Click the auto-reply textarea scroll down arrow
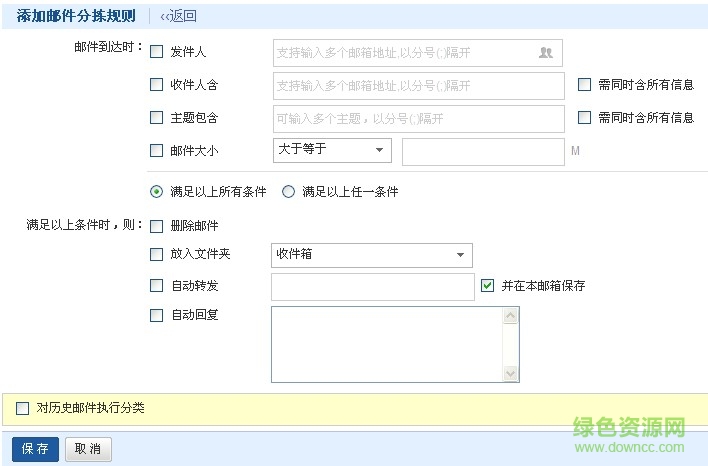Viewport: 708px width, 466px height. [x=511, y=374]
